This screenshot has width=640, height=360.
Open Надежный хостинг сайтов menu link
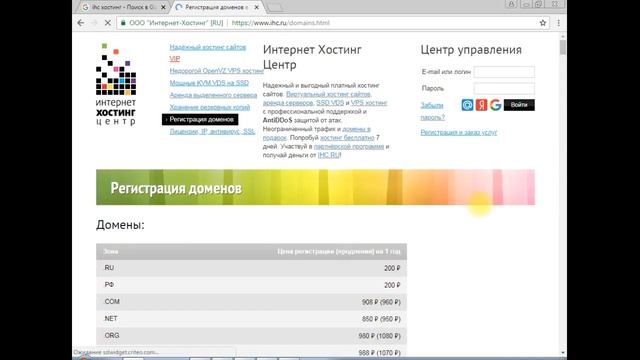pos(208,47)
